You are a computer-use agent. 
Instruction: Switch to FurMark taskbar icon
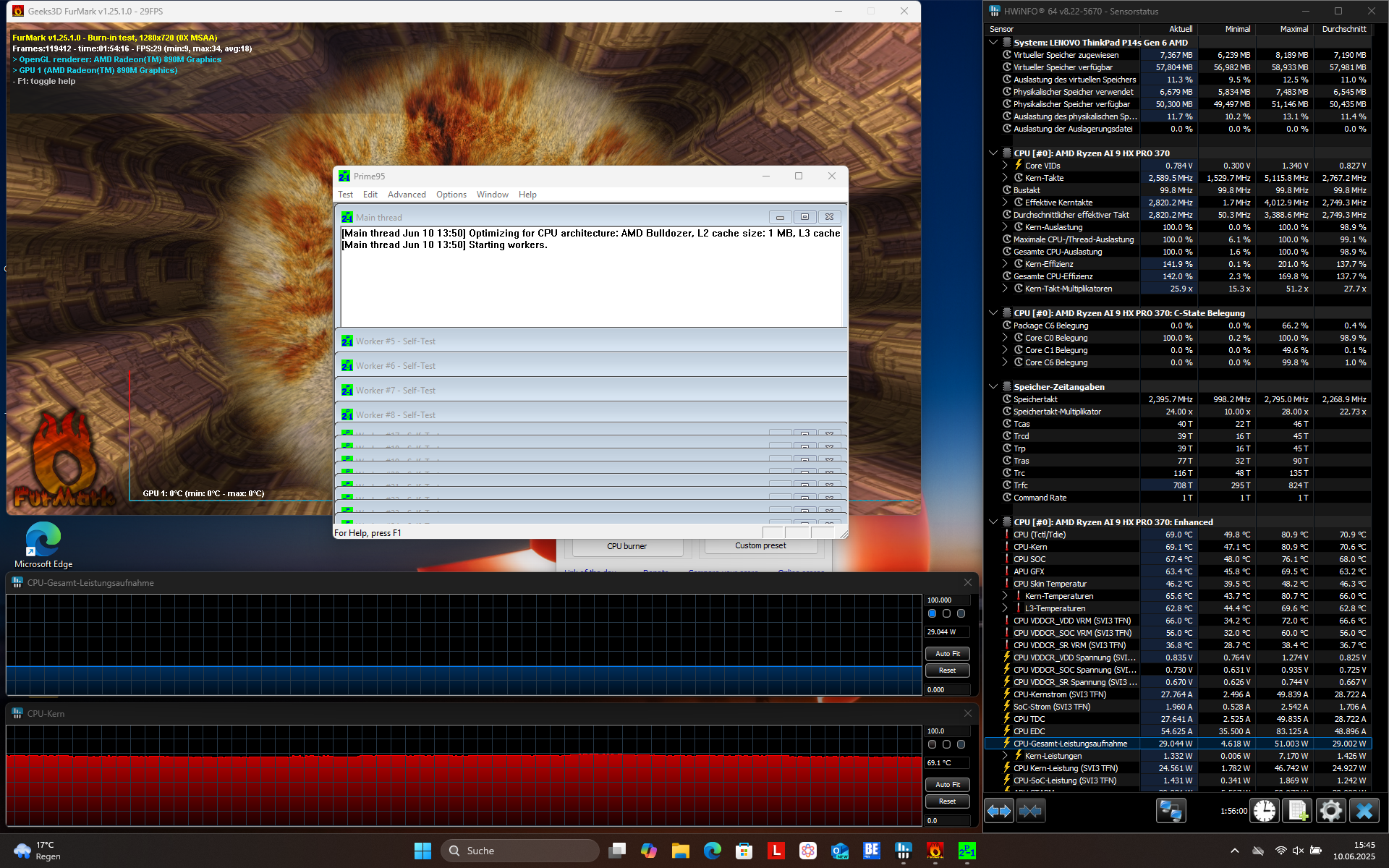pyautogui.click(x=935, y=851)
